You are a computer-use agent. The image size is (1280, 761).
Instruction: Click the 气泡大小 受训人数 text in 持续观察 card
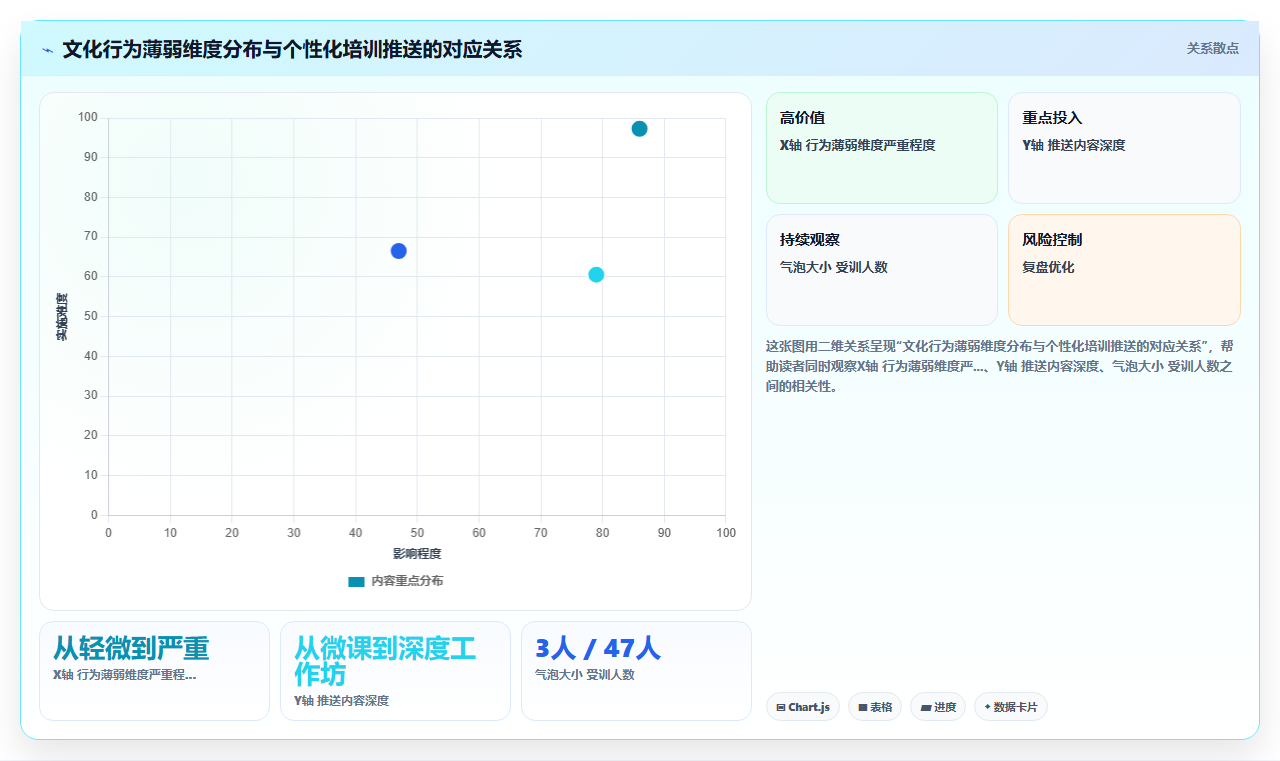click(833, 267)
